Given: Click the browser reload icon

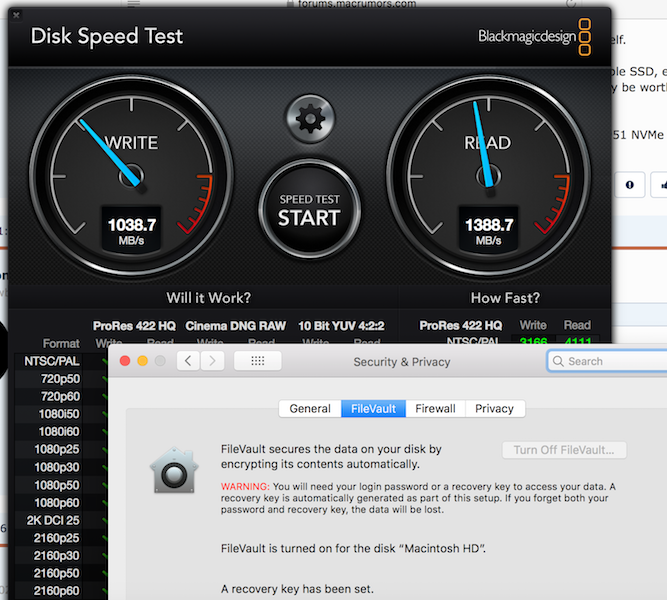Looking at the screenshot, I should pos(571,3).
